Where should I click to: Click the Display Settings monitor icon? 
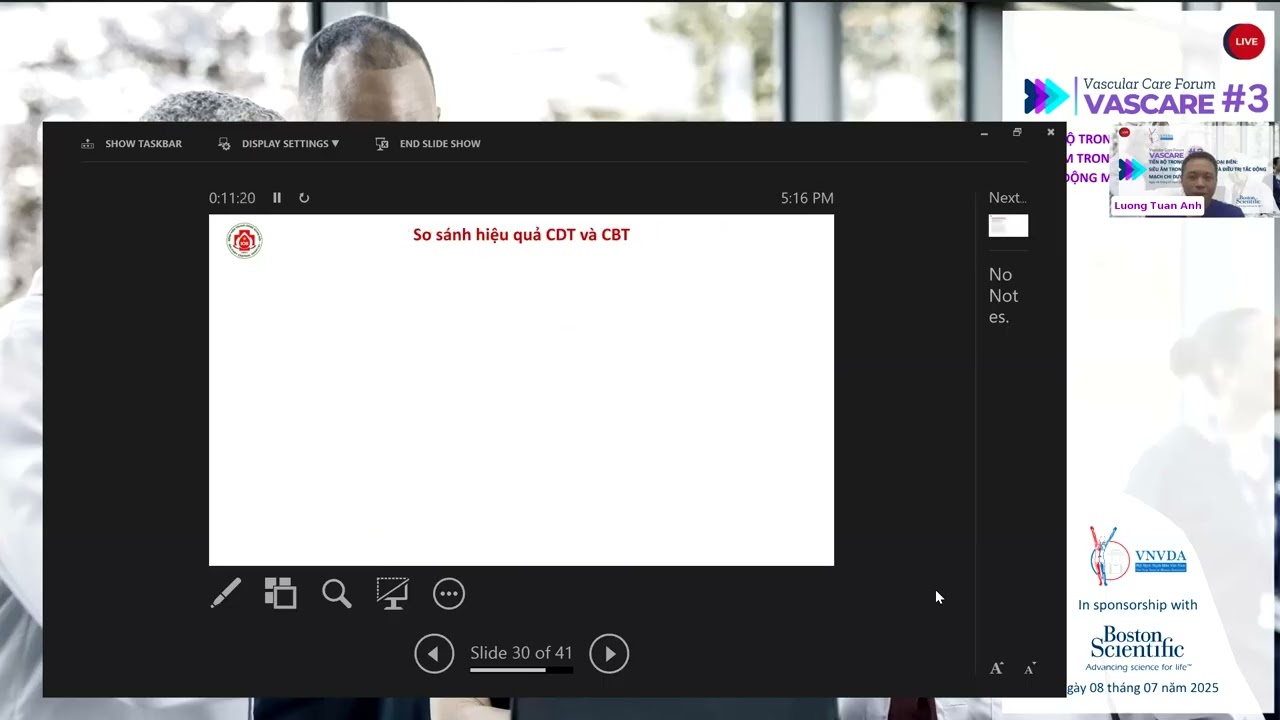tap(224, 144)
